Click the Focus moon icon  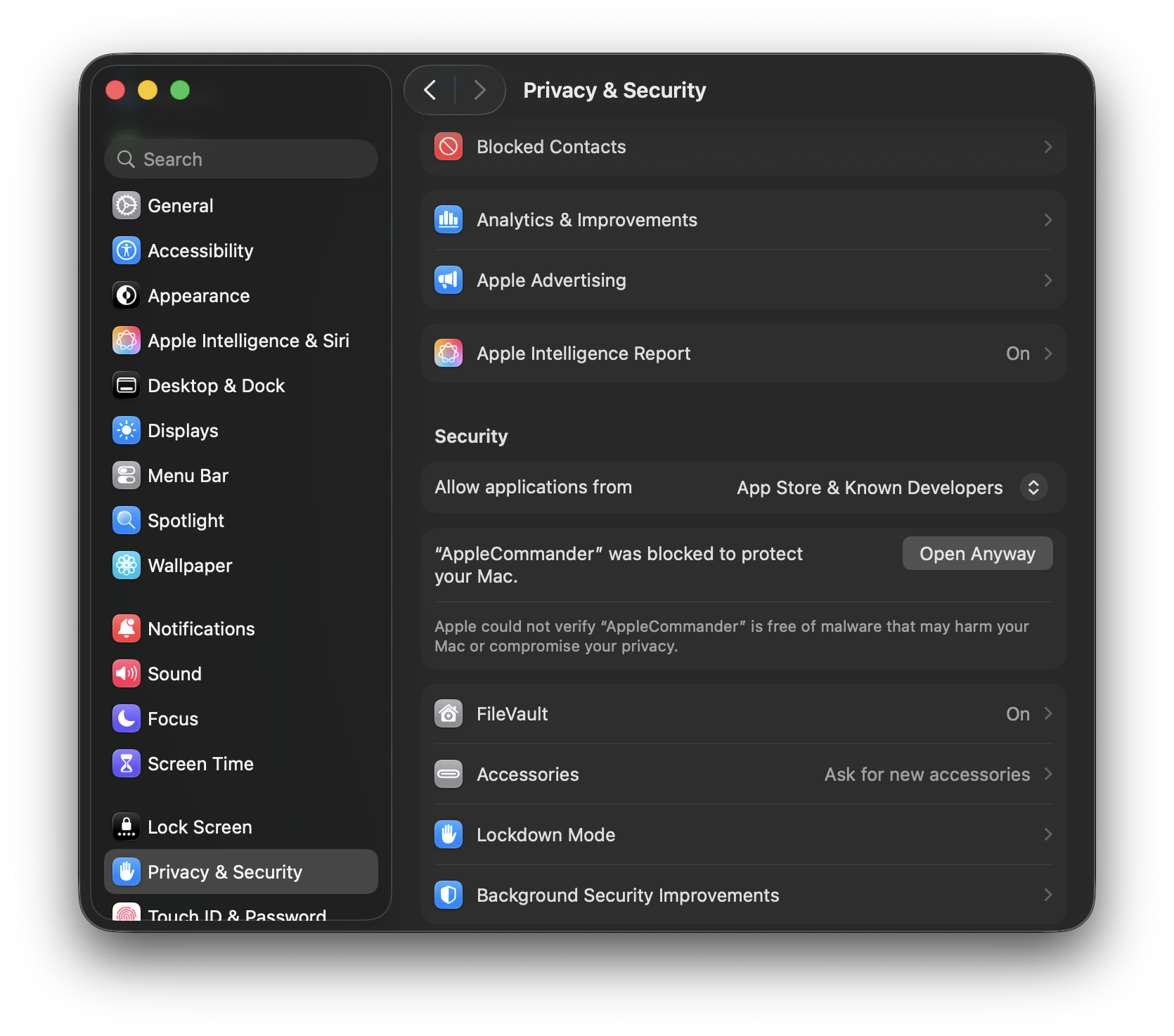(x=127, y=719)
